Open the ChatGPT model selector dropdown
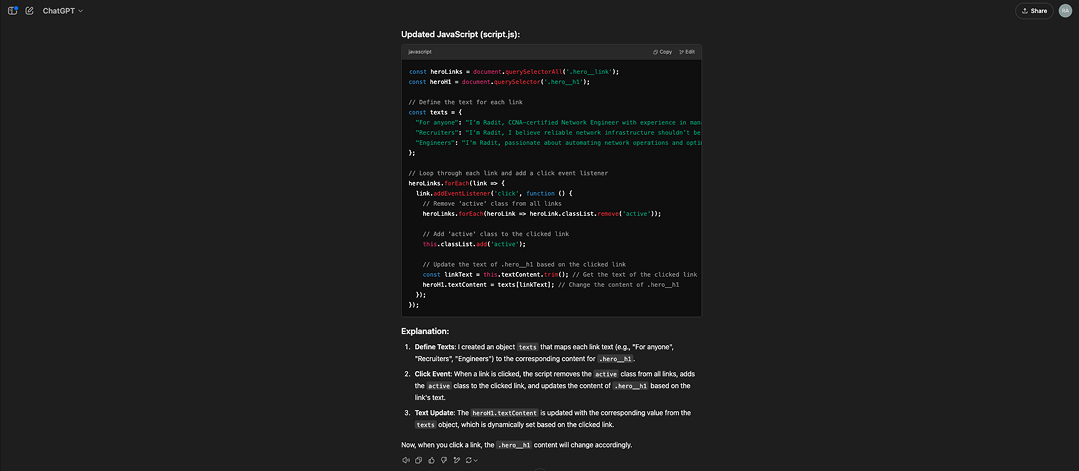The width and height of the screenshot is (1079, 471). 63,11
